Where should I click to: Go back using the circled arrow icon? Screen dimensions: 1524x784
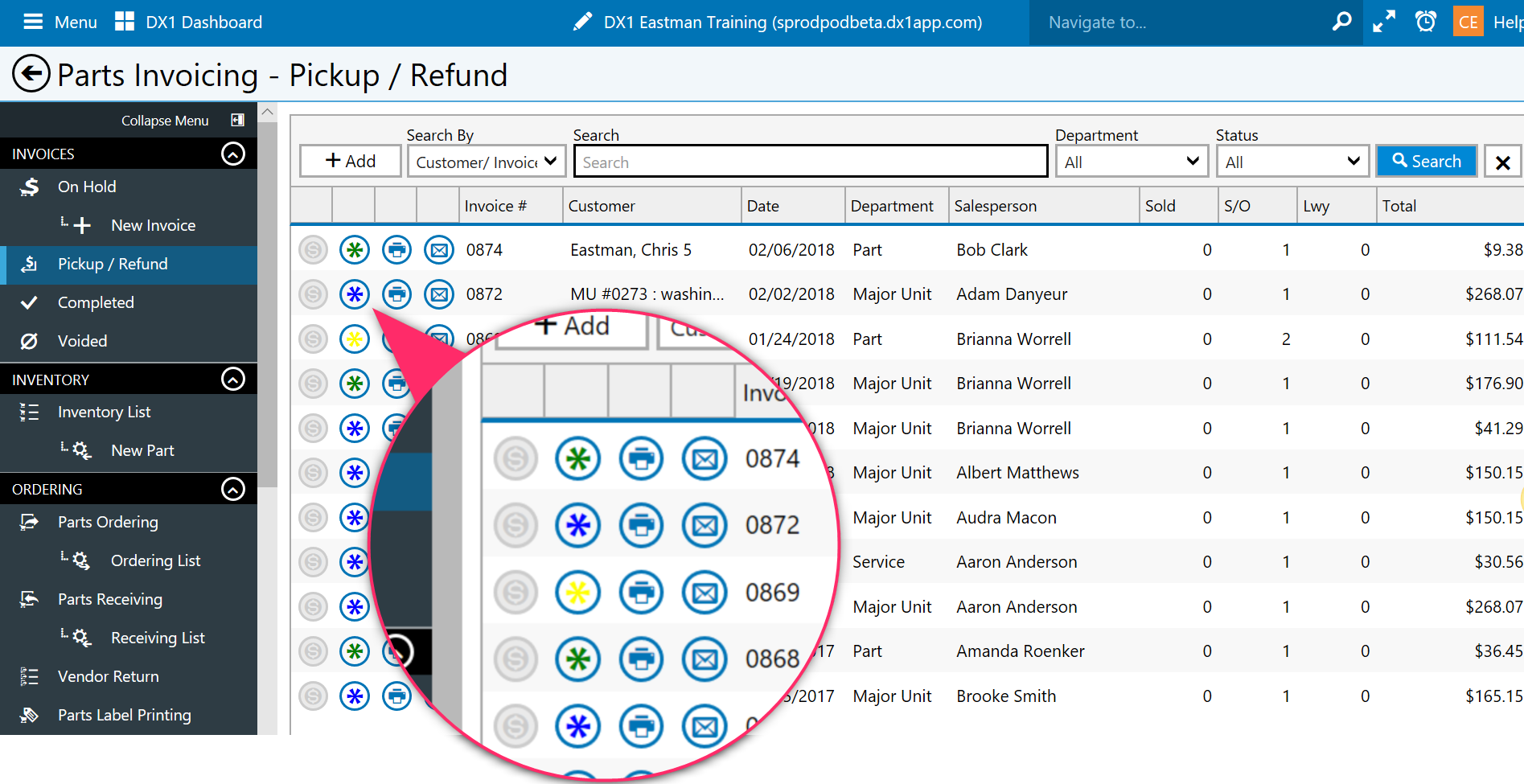[x=31, y=74]
